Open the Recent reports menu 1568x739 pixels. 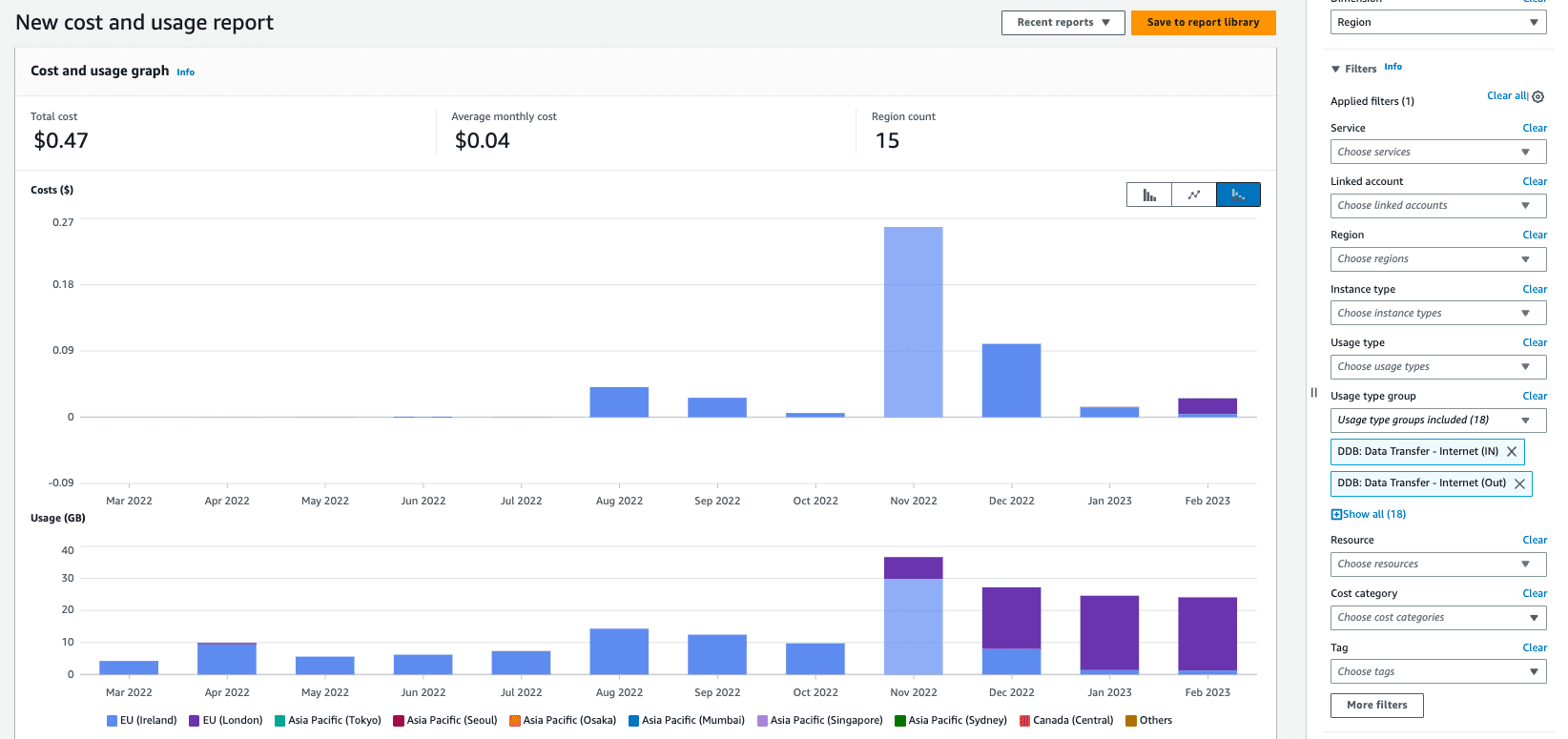tap(1063, 23)
